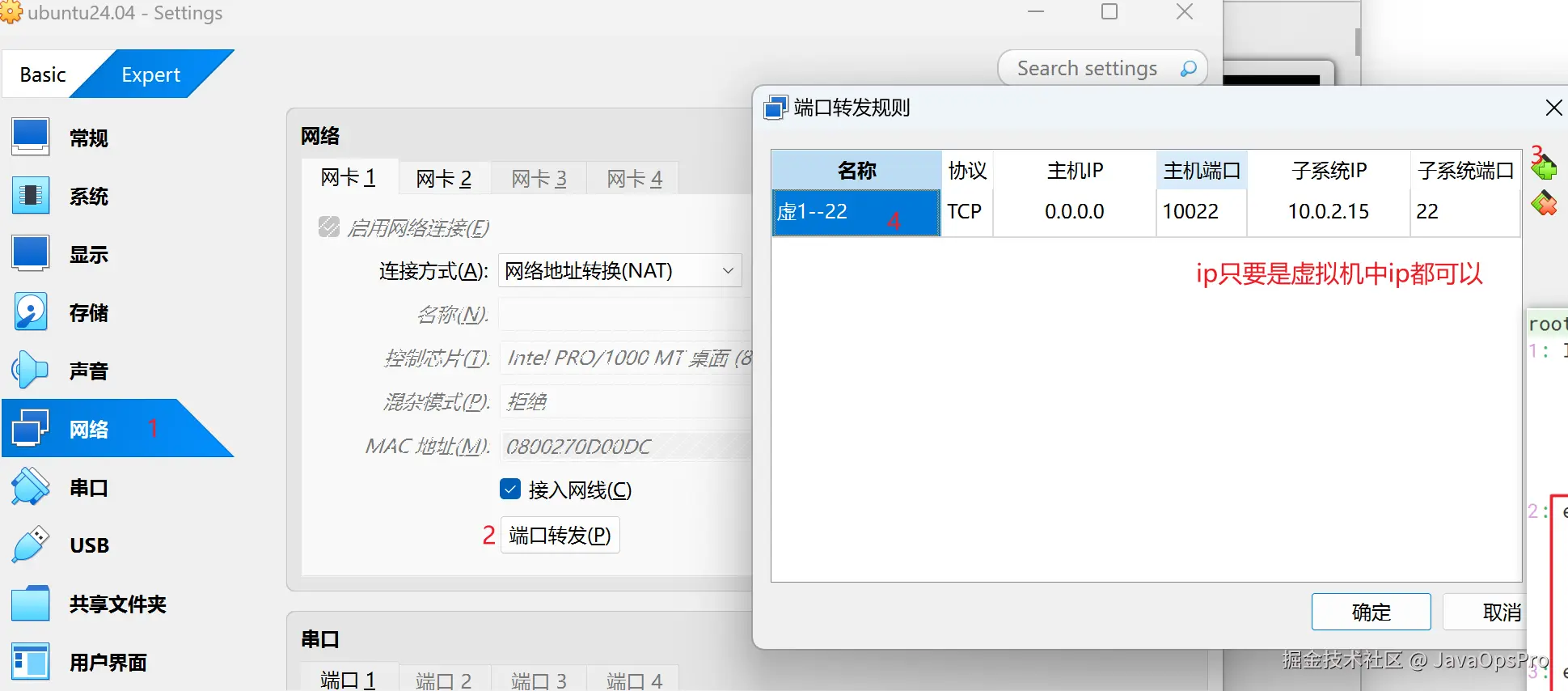
Task: Click the 混杂模式 field showing 拒绝
Action: pos(626,401)
